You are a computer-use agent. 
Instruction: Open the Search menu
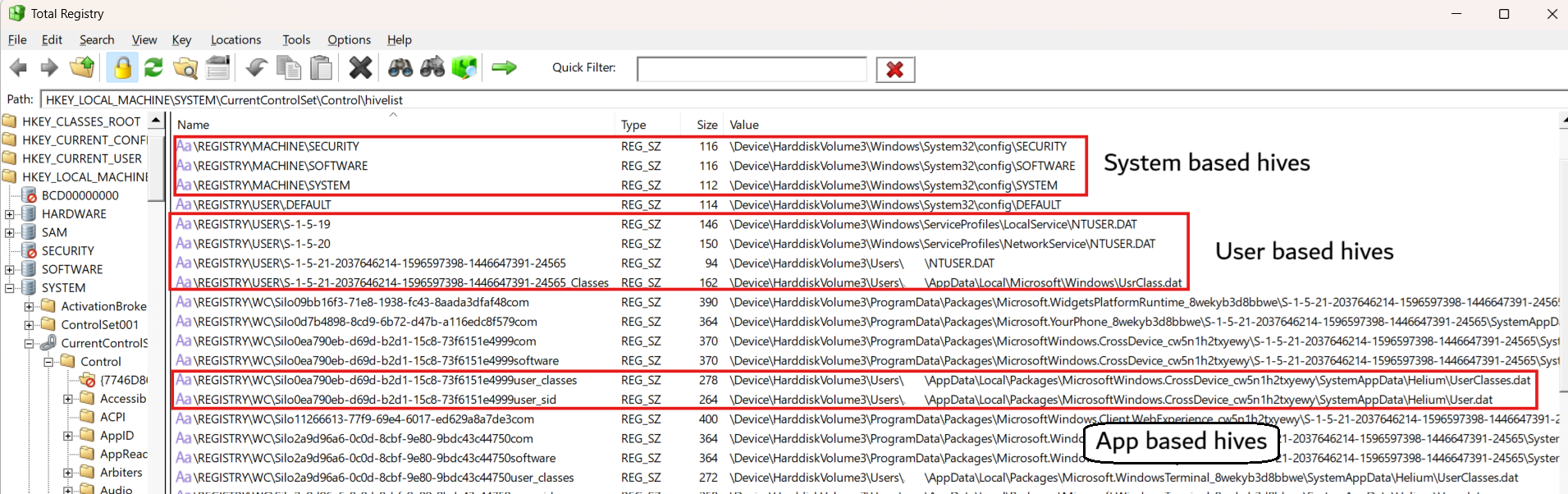[x=97, y=39]
